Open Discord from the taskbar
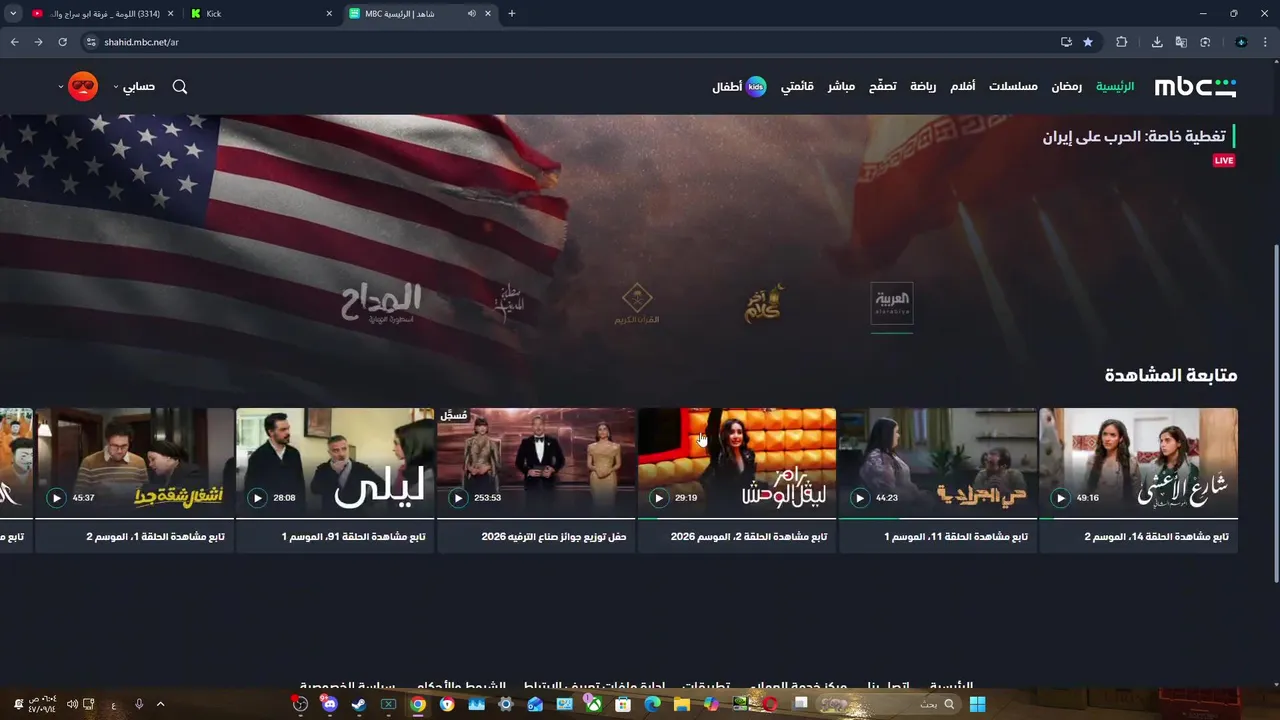Viewport: 1280px width, 720px height. [330, 704]
